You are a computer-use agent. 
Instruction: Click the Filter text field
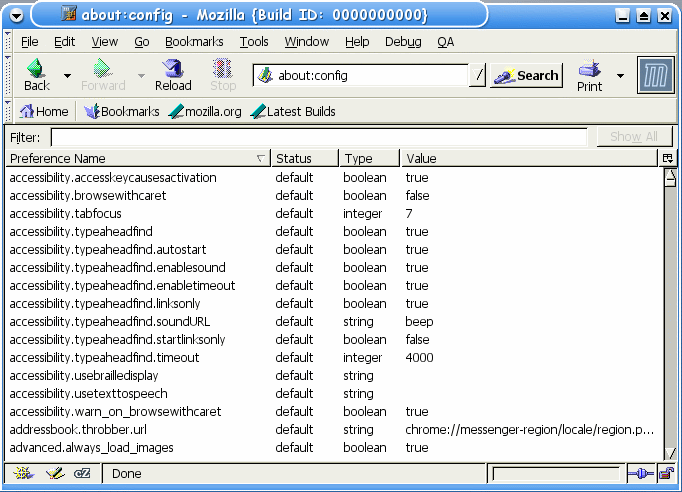tap(319, 137)
